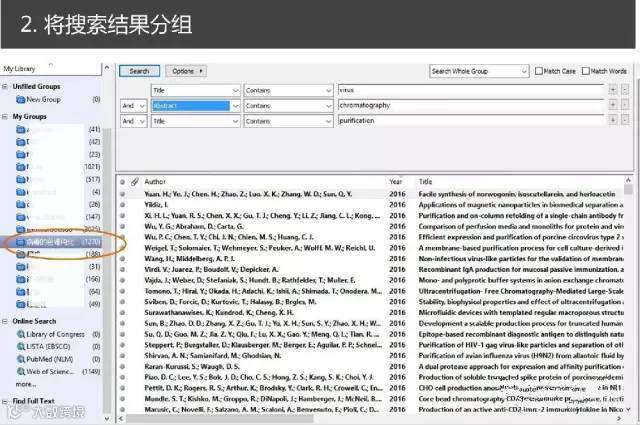Open the Search Whole Group dropdown

479,71
